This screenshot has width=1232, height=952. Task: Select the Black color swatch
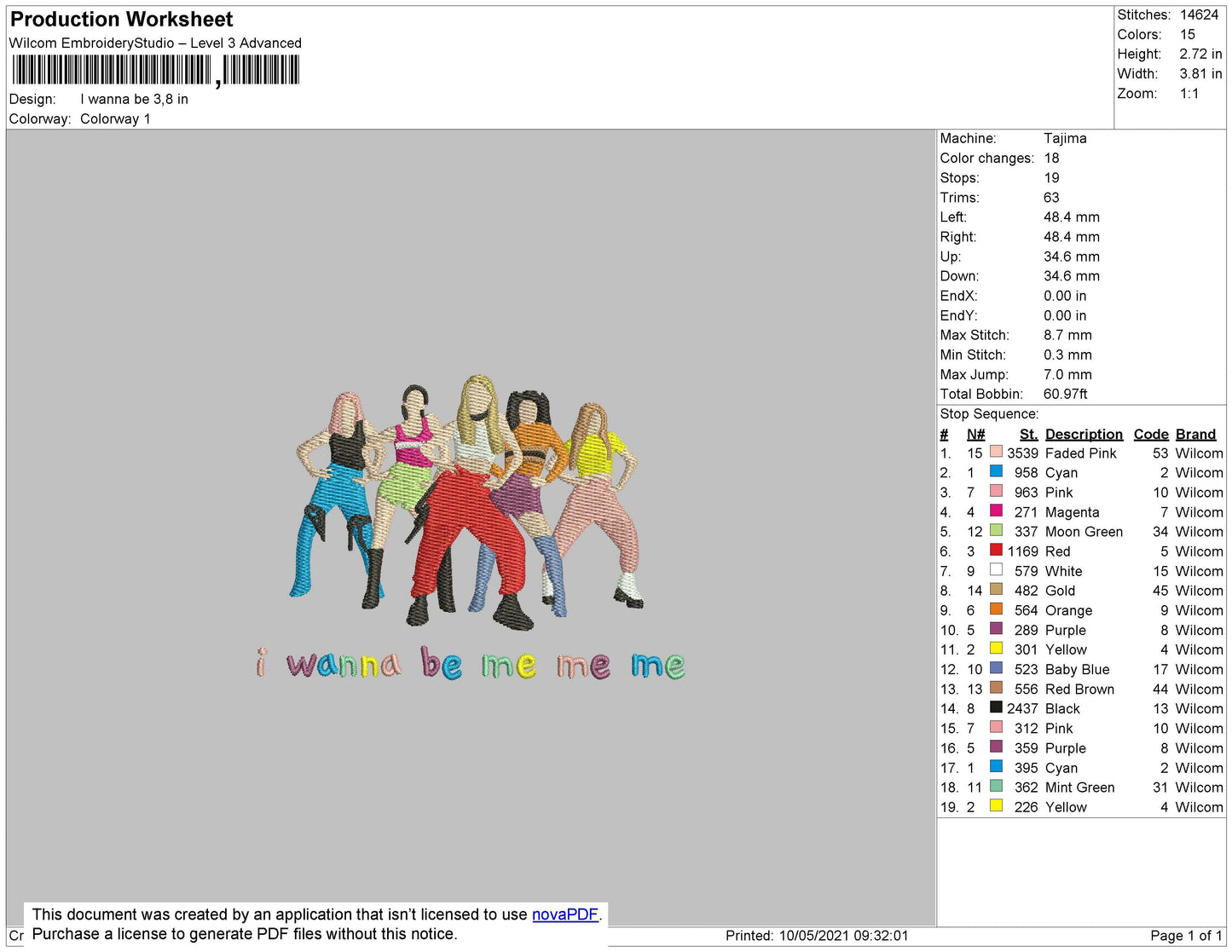996,707
